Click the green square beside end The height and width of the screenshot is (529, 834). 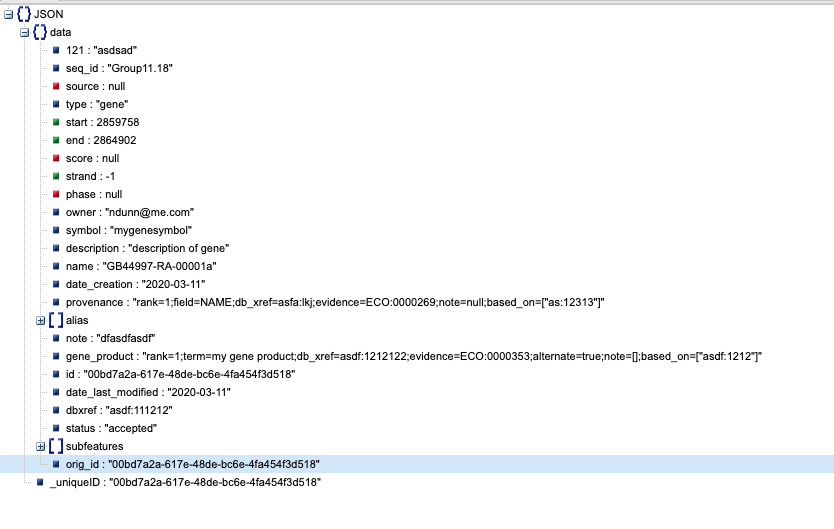(x=56, y=140)
